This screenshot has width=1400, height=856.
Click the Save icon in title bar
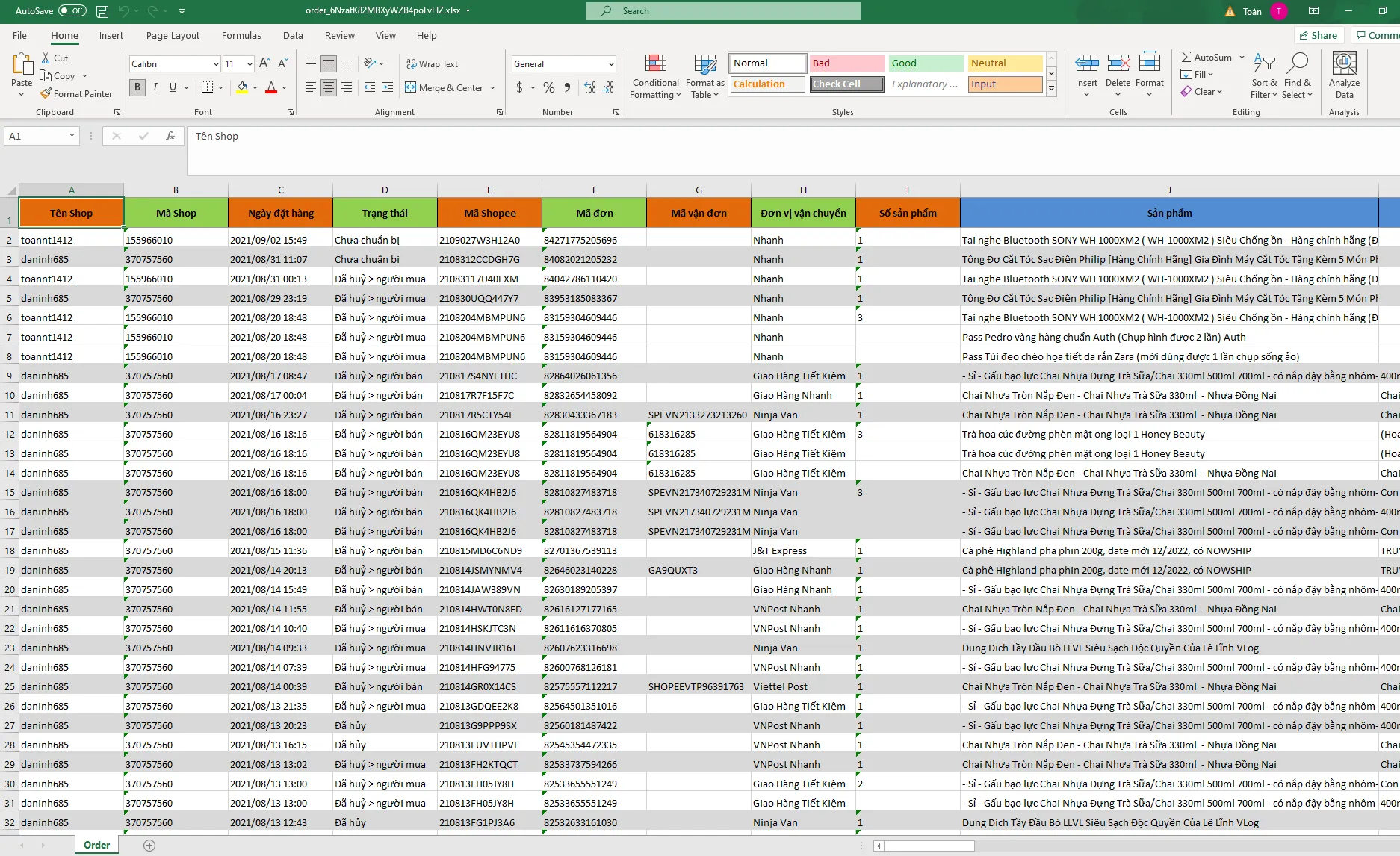[x=102, y=11]
